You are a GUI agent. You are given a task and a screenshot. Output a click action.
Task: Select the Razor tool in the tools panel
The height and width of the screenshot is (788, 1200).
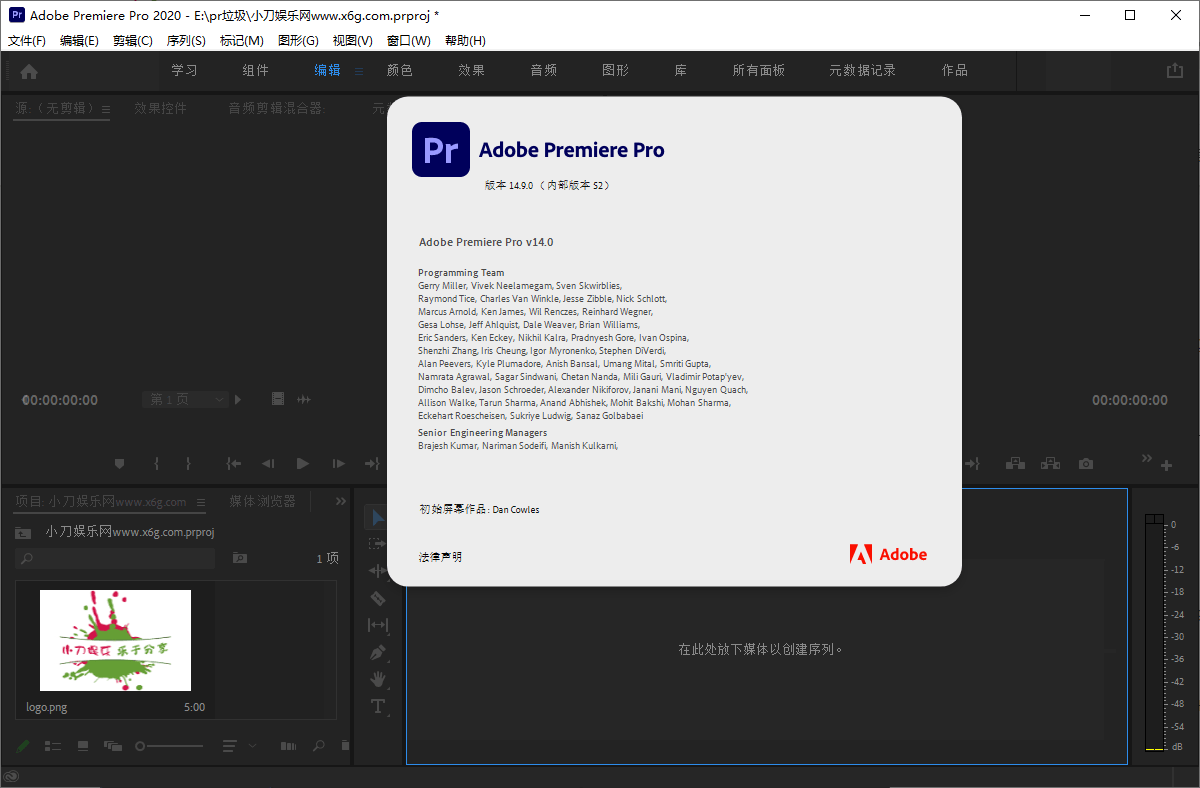pyautogui.click(x=378, y=598)
